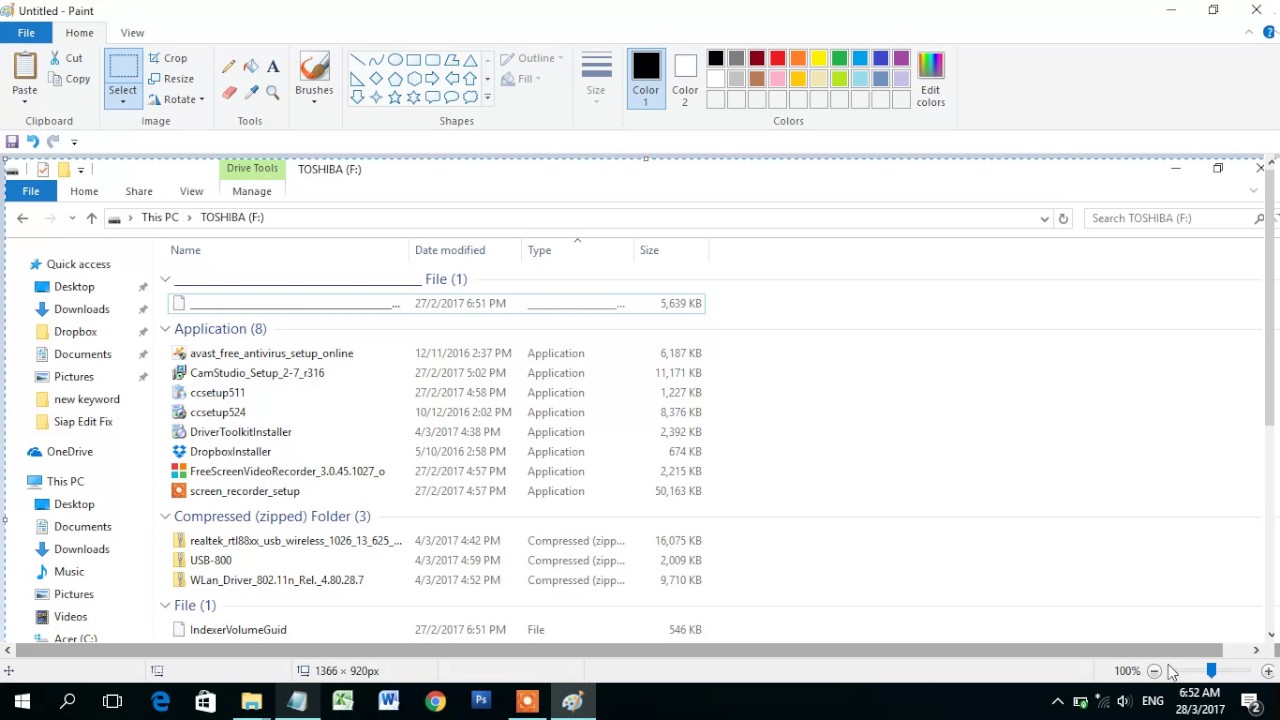Open Paint File menu
This screenshot has height=720, width=1280.
[26, 33]
